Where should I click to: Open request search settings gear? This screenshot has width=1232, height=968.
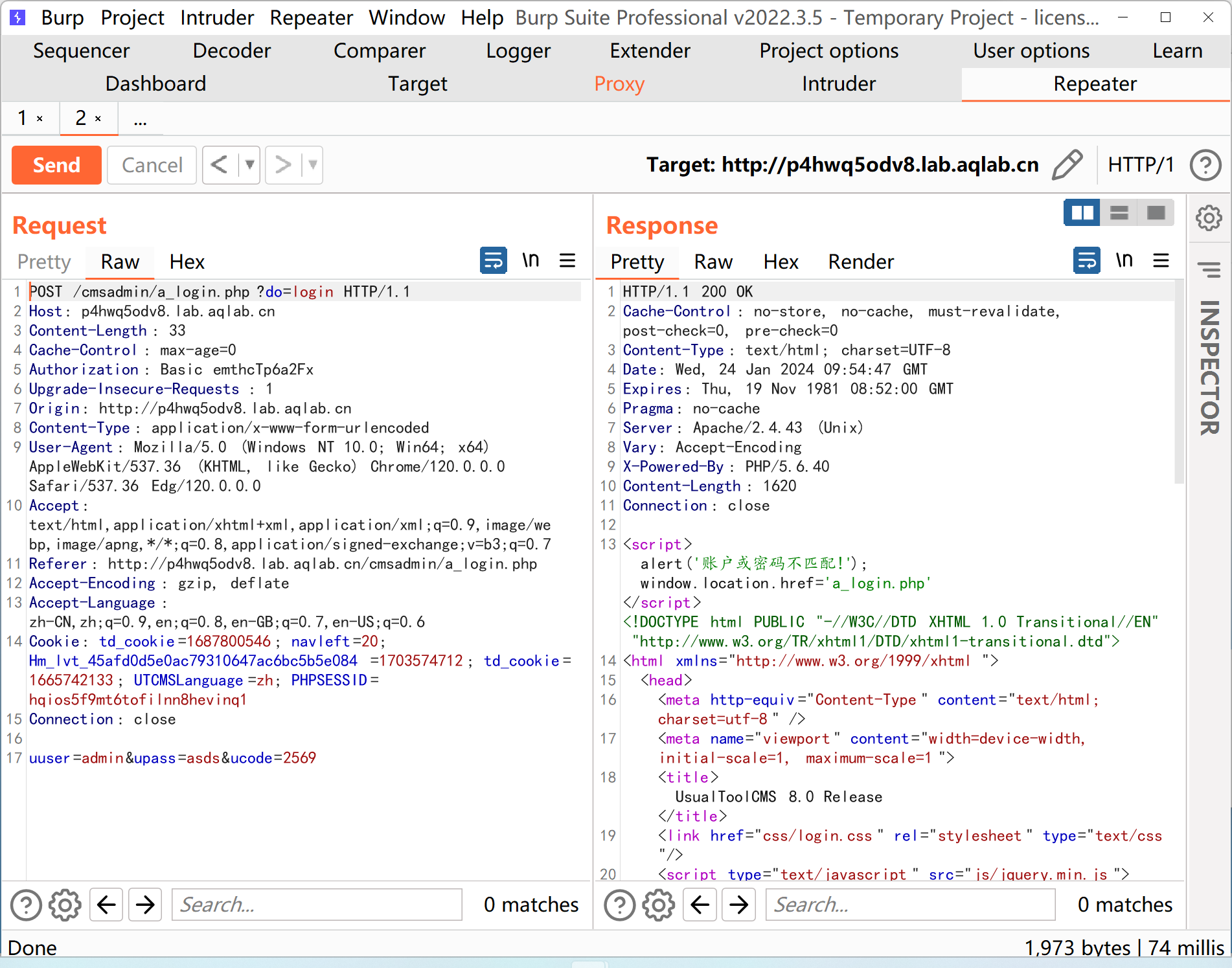pyautogui.click(x=65, y=905)
